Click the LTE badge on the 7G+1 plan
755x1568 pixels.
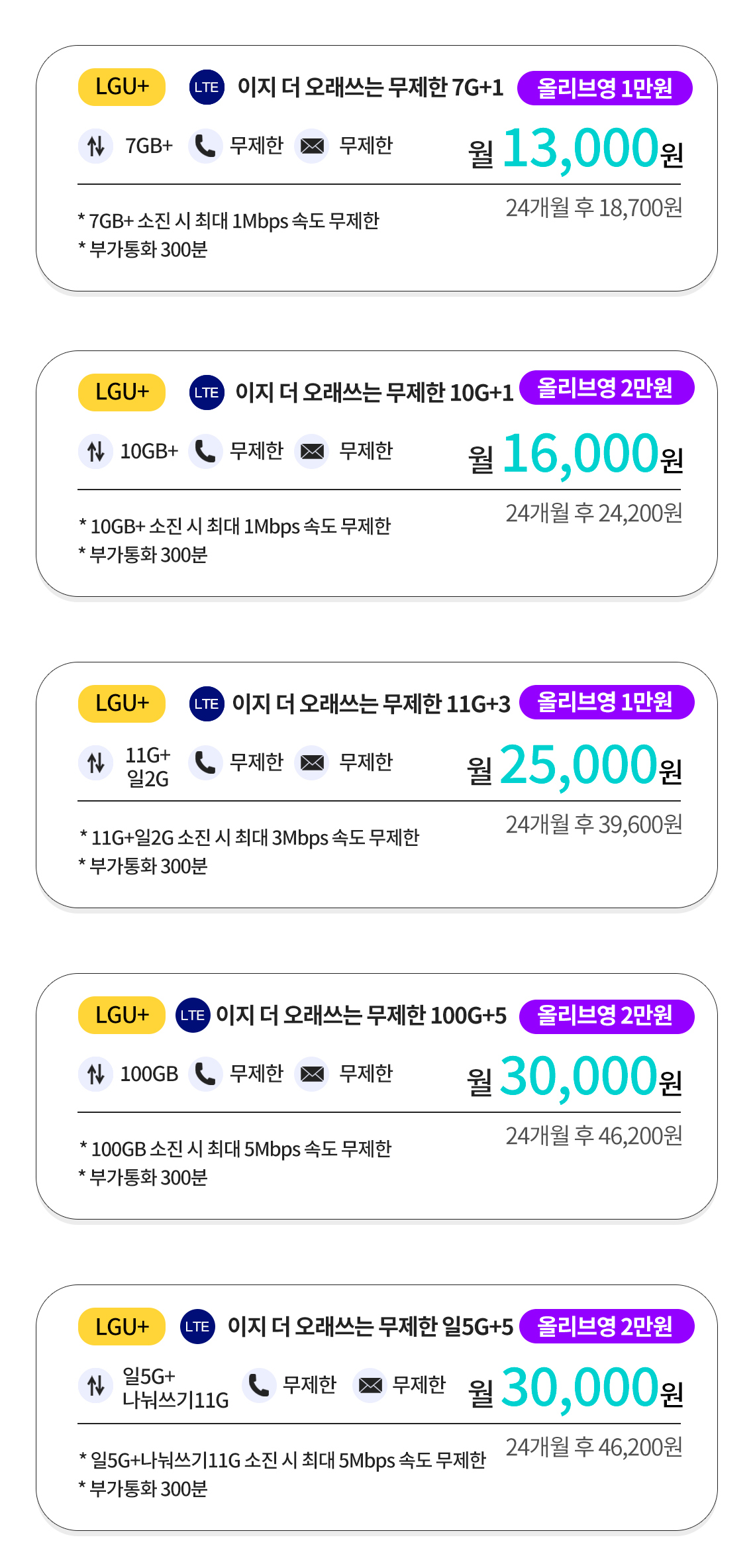(x=207, y=87)
